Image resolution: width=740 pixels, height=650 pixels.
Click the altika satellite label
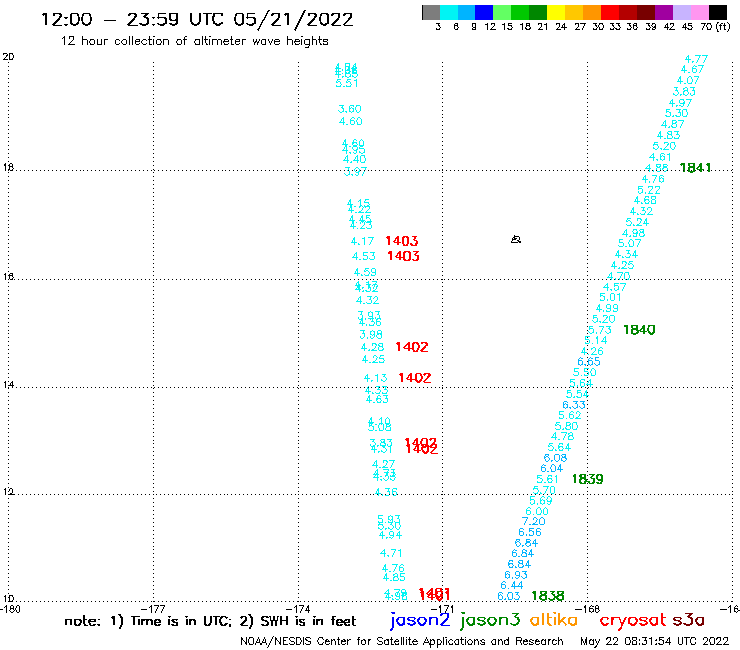[x=553, y=619]
